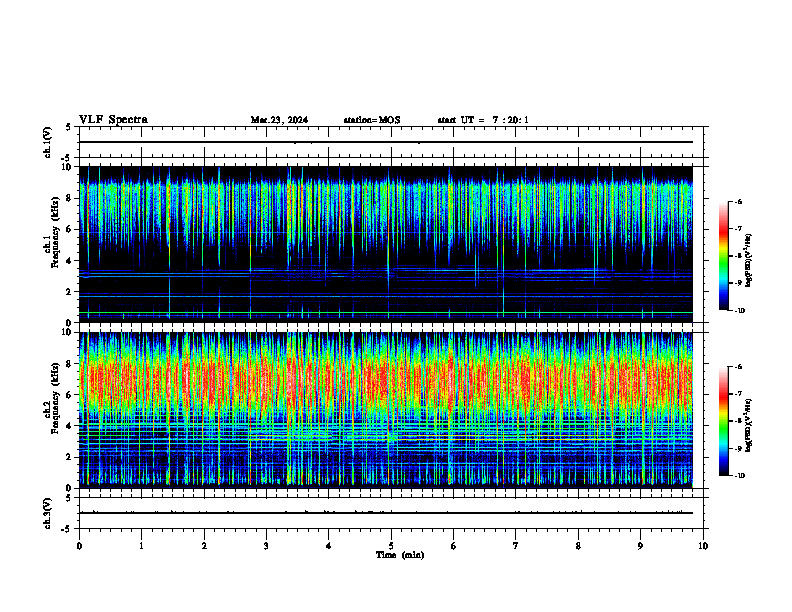Click time axis tick label "6"
The image size is (792, 612).
[x=453, y=546]
